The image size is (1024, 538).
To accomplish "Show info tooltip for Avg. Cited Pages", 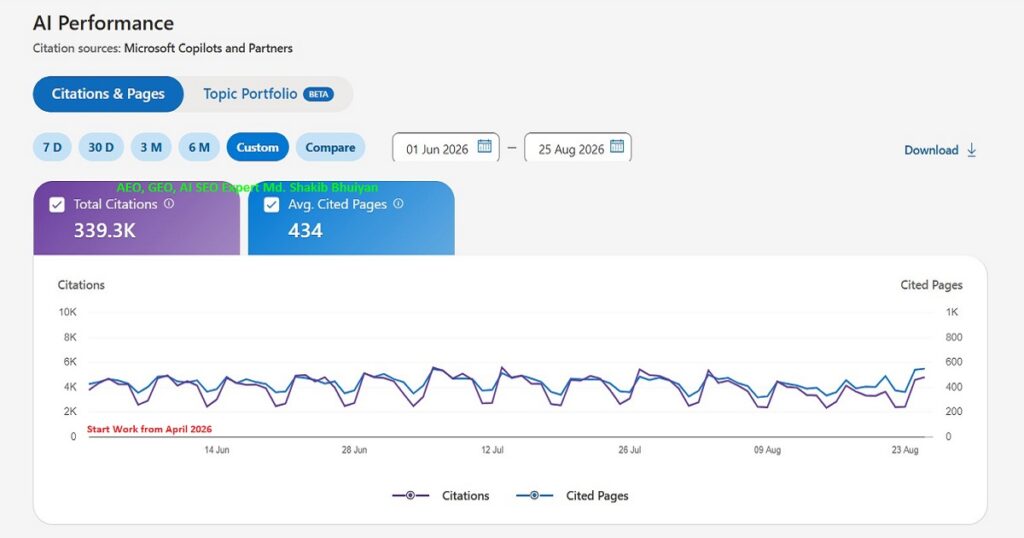I will coord(398,204).
